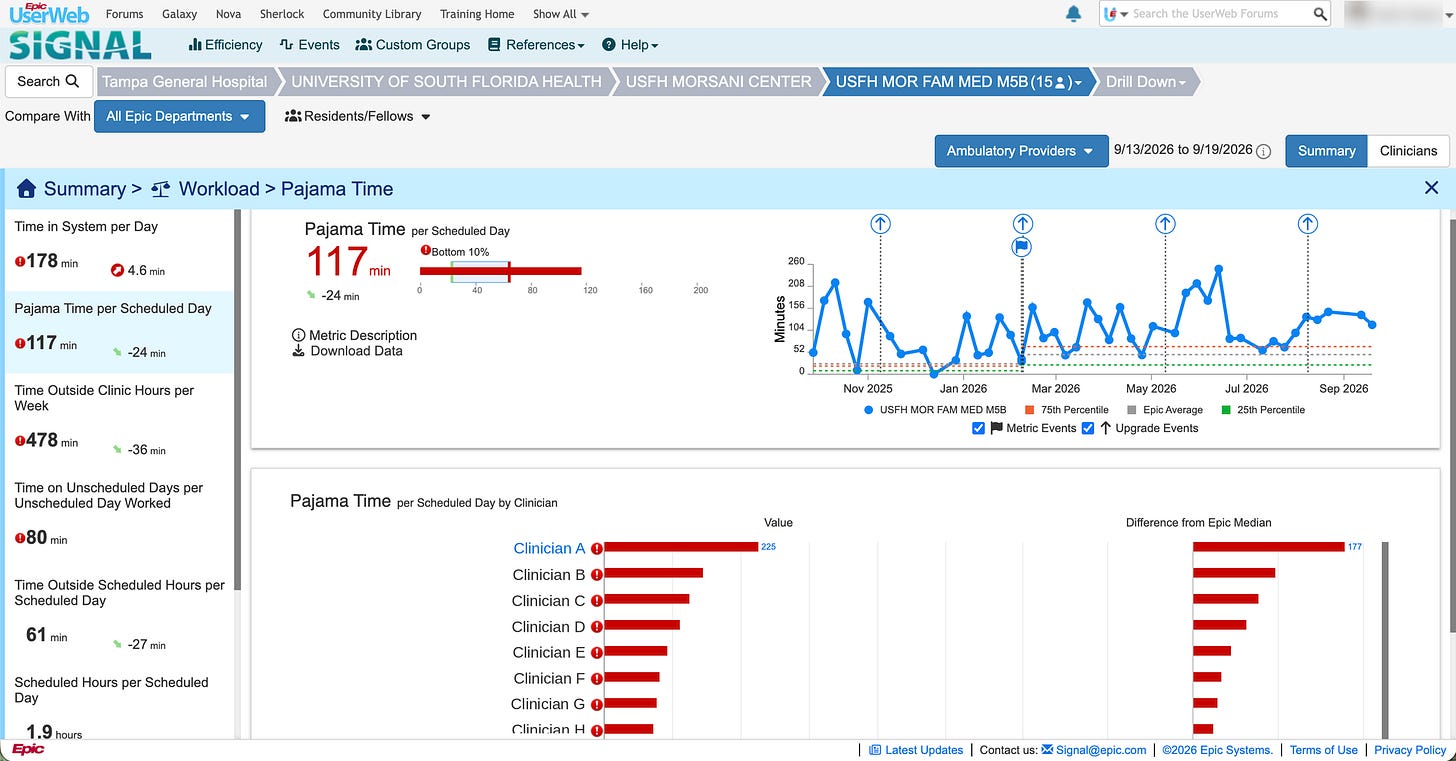
Task: Expand the Residents/Fellows dropdown
Action: 358,116
